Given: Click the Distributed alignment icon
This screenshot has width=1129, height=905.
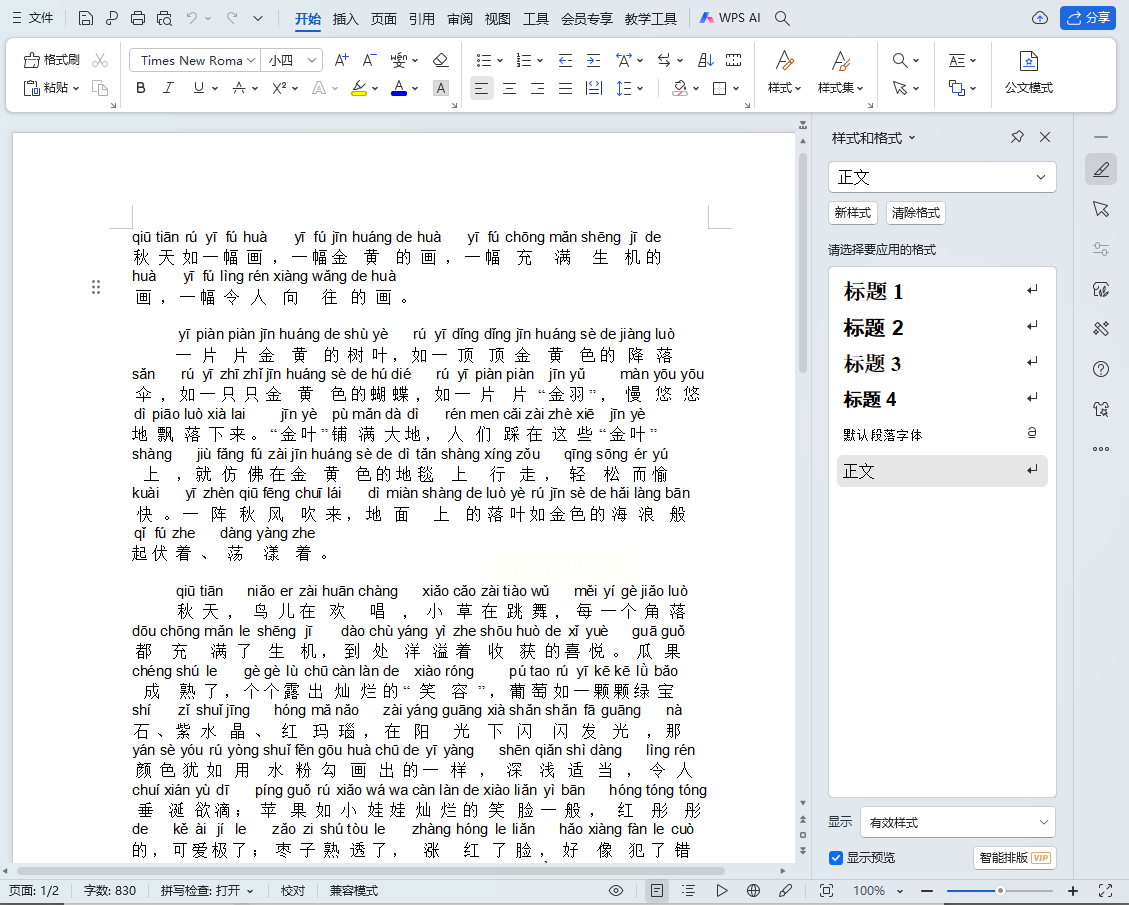Looking at the screenshot, I should (x=594, y=88).
